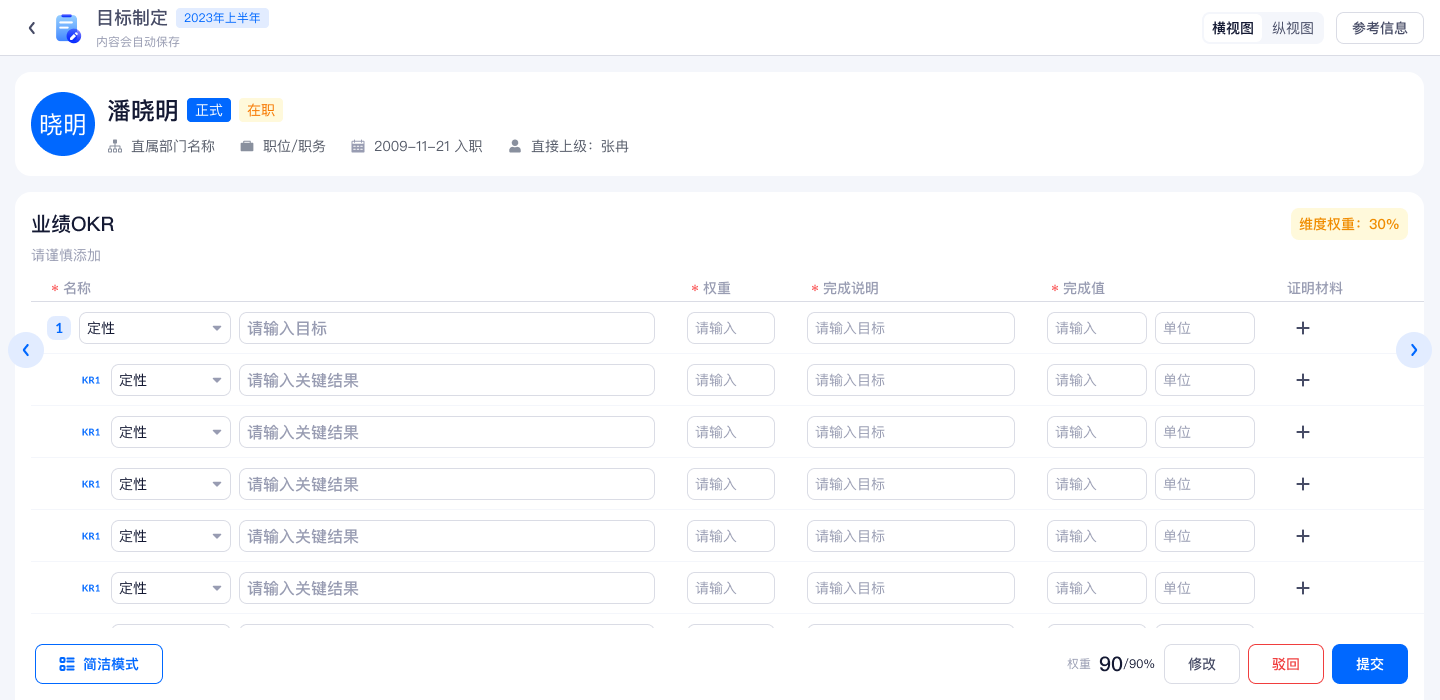Expand second key result 定性 dropdown

tap(171, 432)
